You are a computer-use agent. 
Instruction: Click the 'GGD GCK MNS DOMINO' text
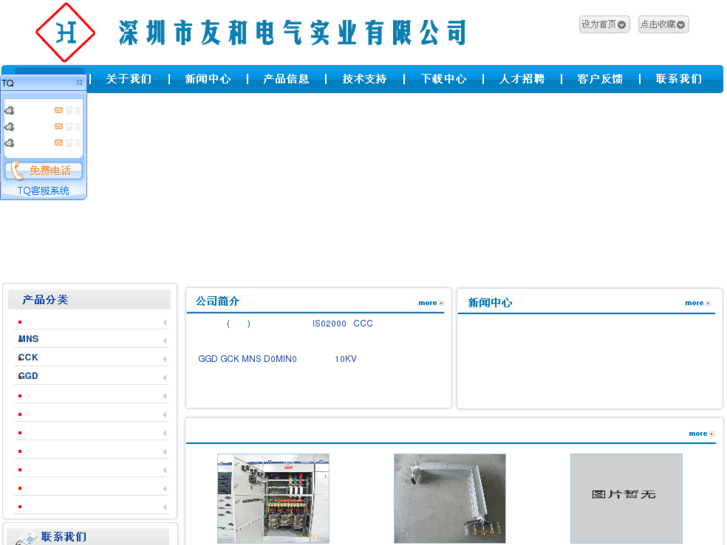pyautogui.click(x=247, y=359)
